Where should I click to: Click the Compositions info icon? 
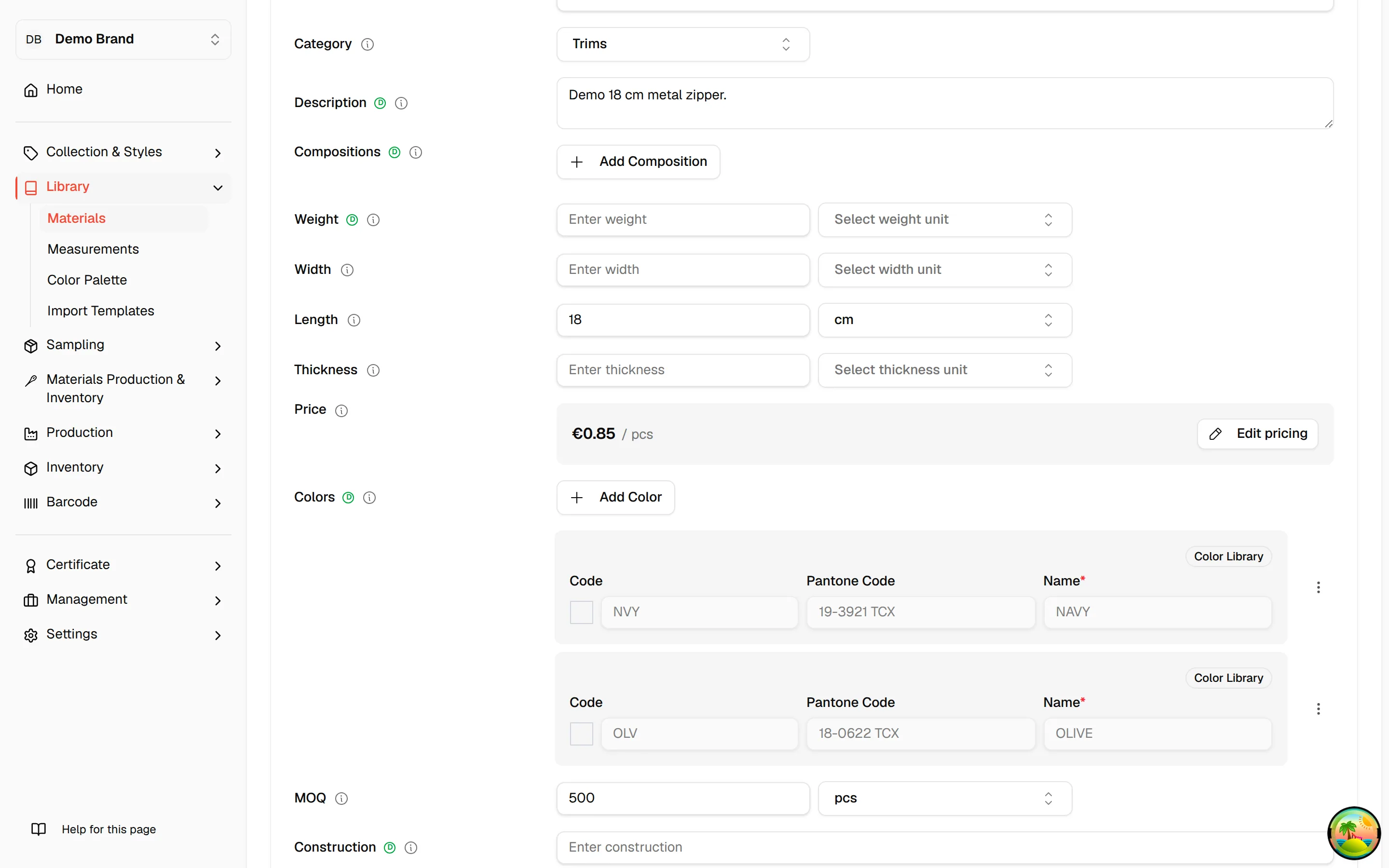[x=416, y=153]
